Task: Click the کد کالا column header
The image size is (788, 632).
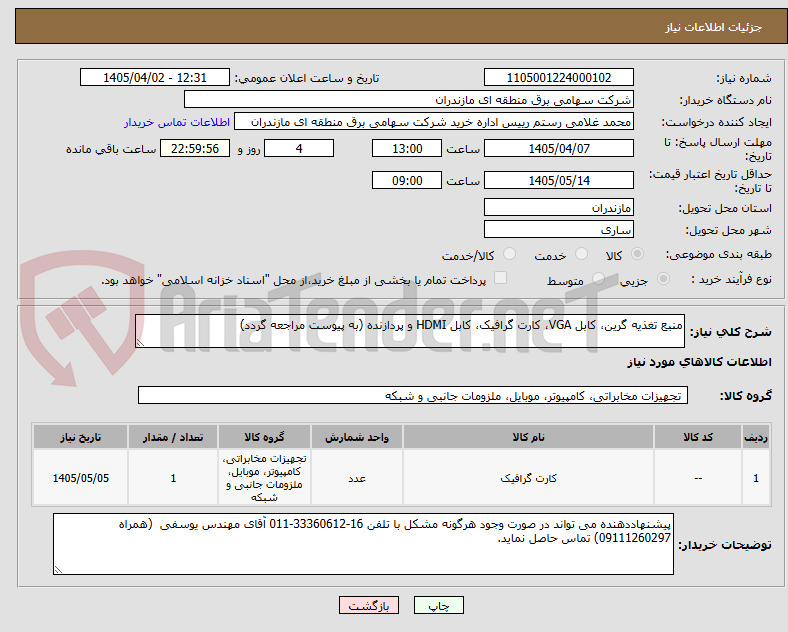Action: pos(698,437)
